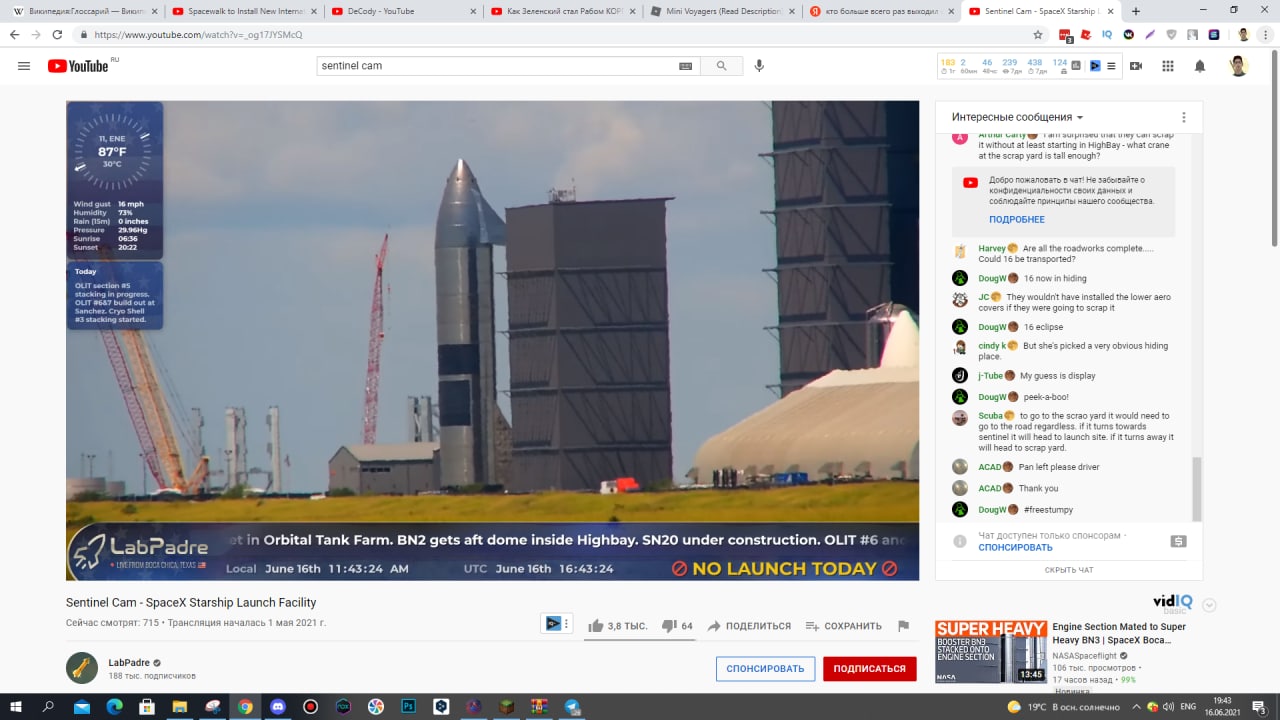Click the ENG language indicator in system tray
Screen dimensions: 1280x720
(1188, 706)
